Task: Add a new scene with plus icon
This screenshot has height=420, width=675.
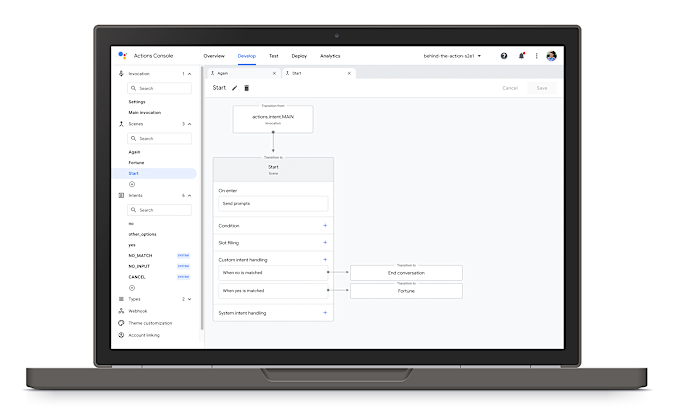Action: click(x=132, y=184)
